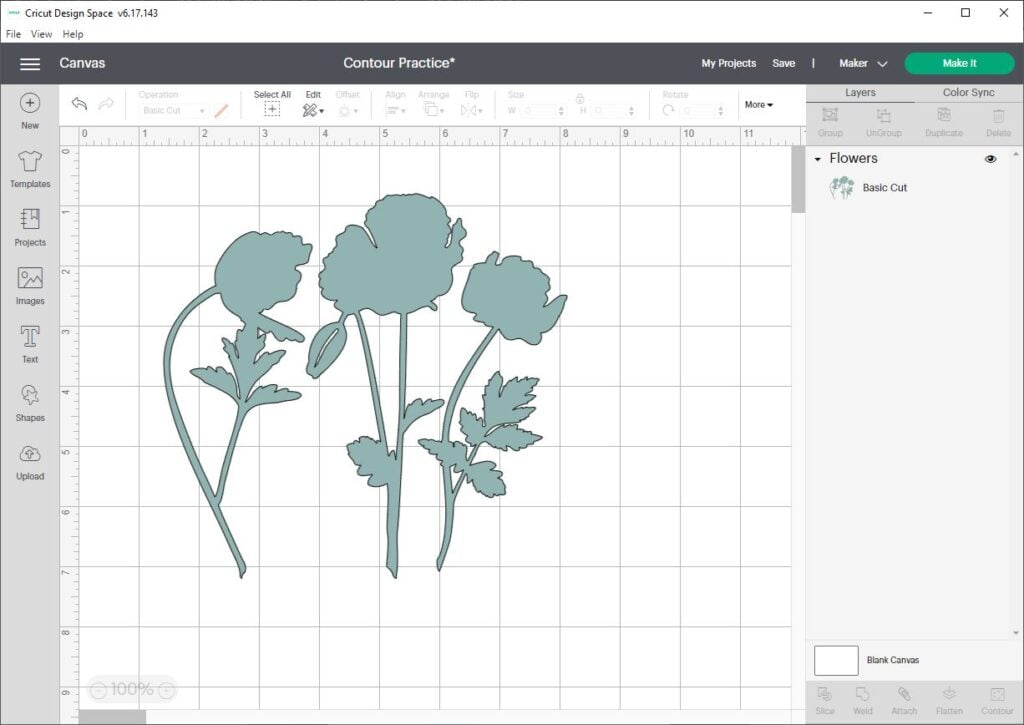The image size is (1024, 725).
Task: Click the size lock icon
Action: [580, 99]
